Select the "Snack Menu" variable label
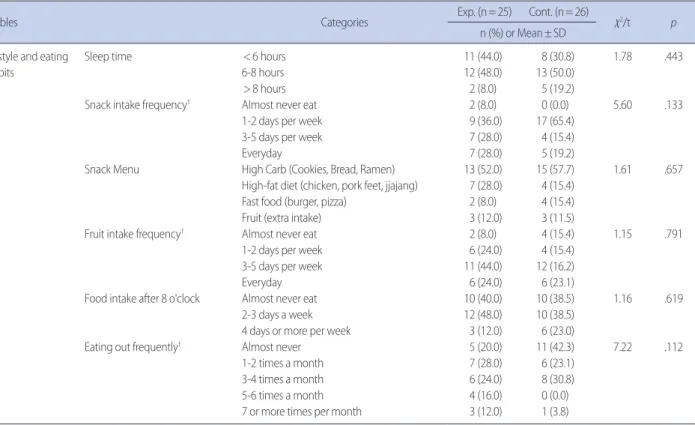 (x=112, y=170)
